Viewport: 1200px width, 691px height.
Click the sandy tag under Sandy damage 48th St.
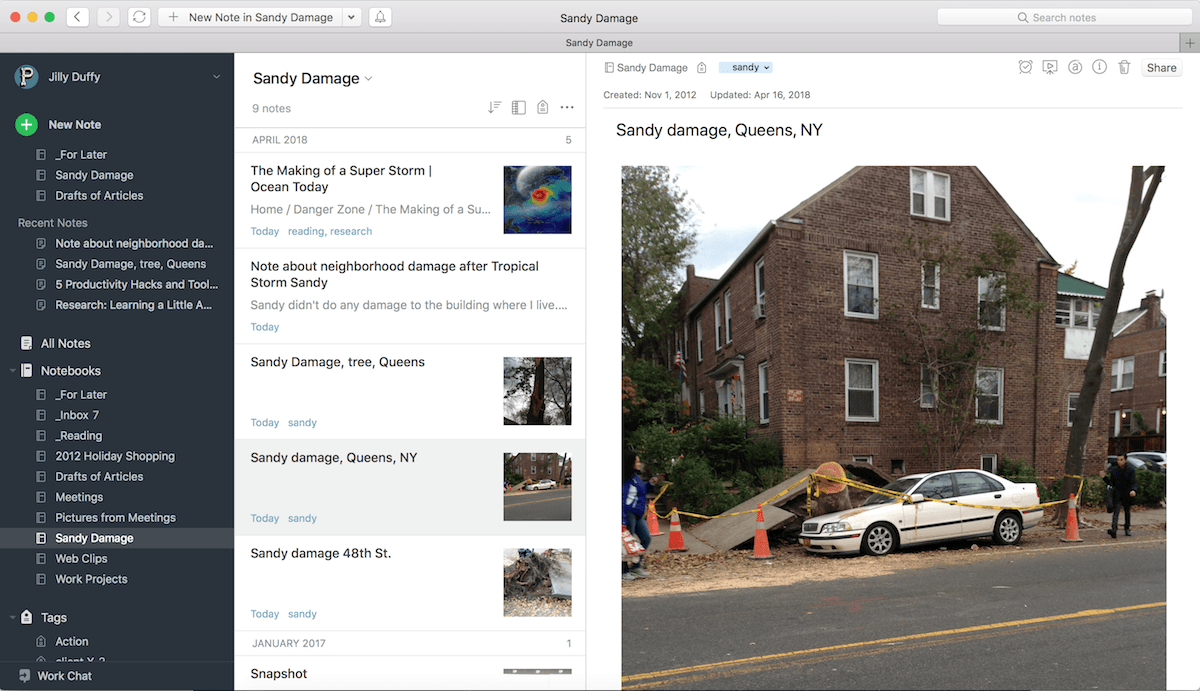[302, 614]
